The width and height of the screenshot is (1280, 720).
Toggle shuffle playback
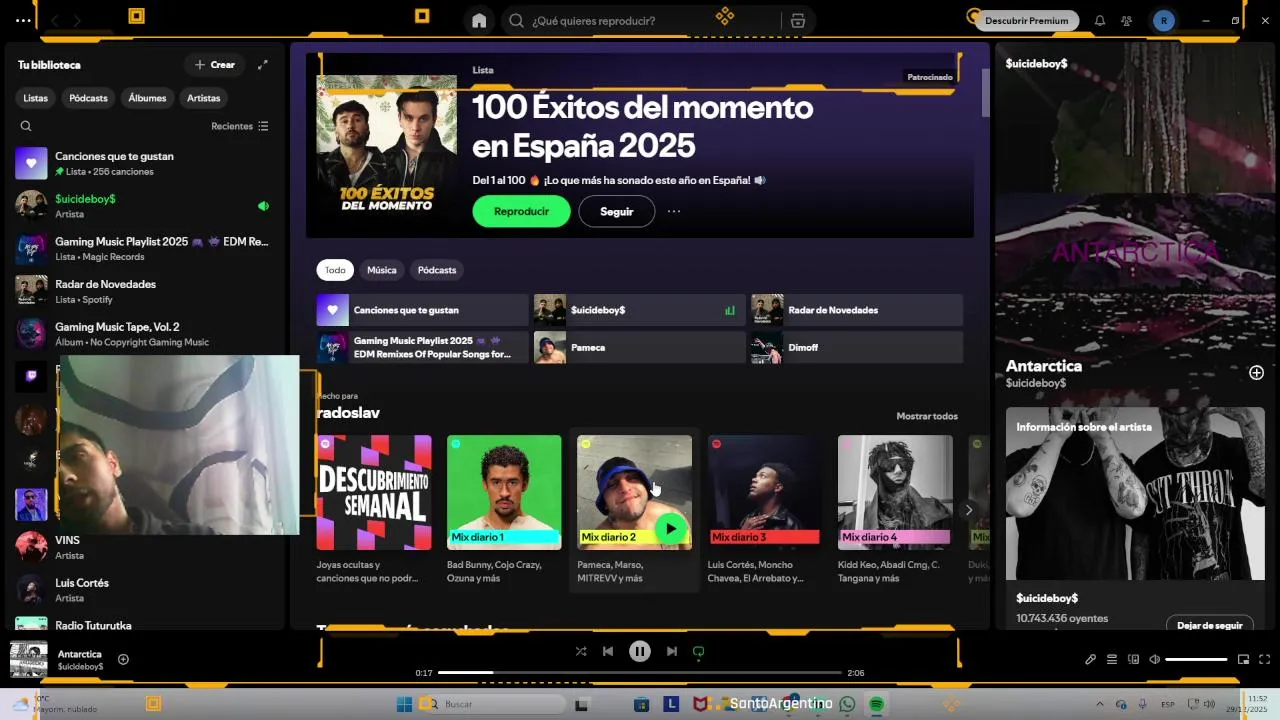point(581,651)
